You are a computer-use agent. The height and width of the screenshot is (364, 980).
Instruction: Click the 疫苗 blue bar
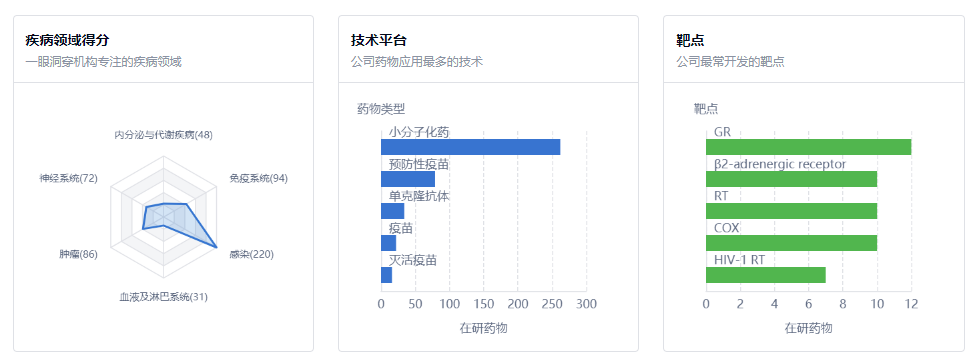pos(389,243)
